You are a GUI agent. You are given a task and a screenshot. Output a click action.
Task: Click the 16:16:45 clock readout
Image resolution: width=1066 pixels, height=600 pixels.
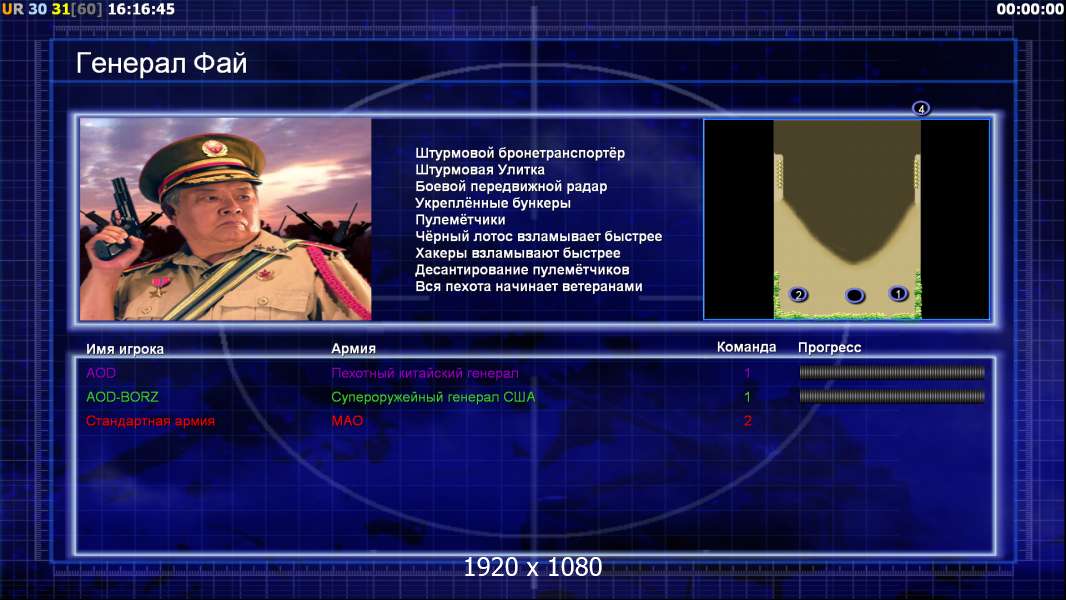141,9
